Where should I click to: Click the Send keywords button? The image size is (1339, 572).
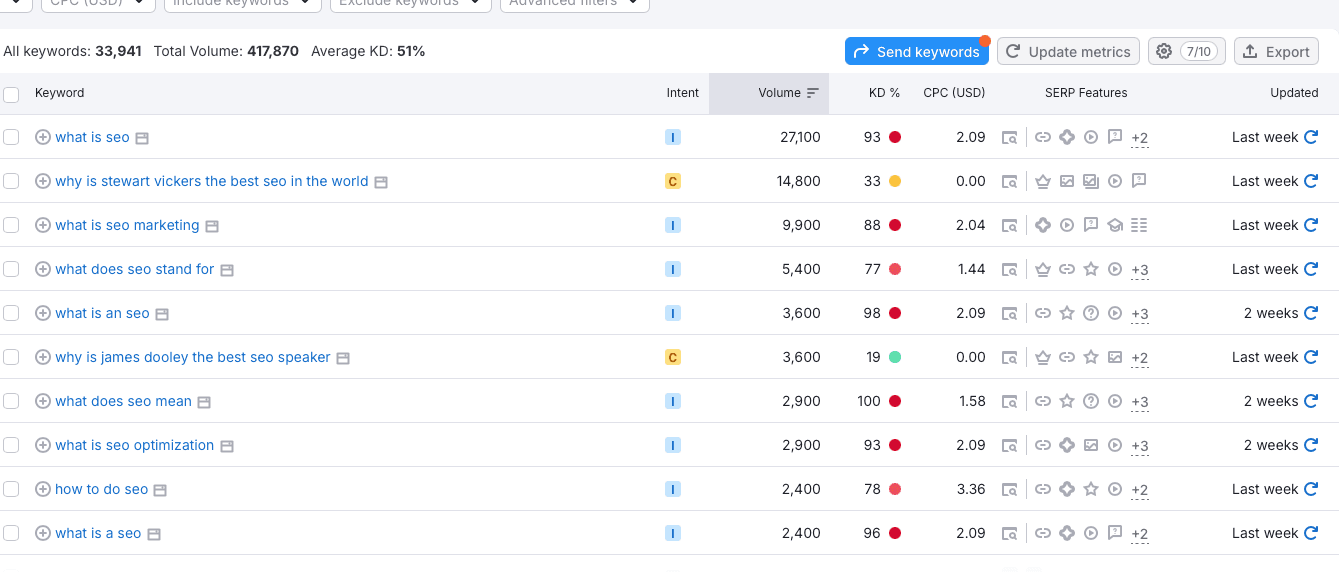[916, 52]
